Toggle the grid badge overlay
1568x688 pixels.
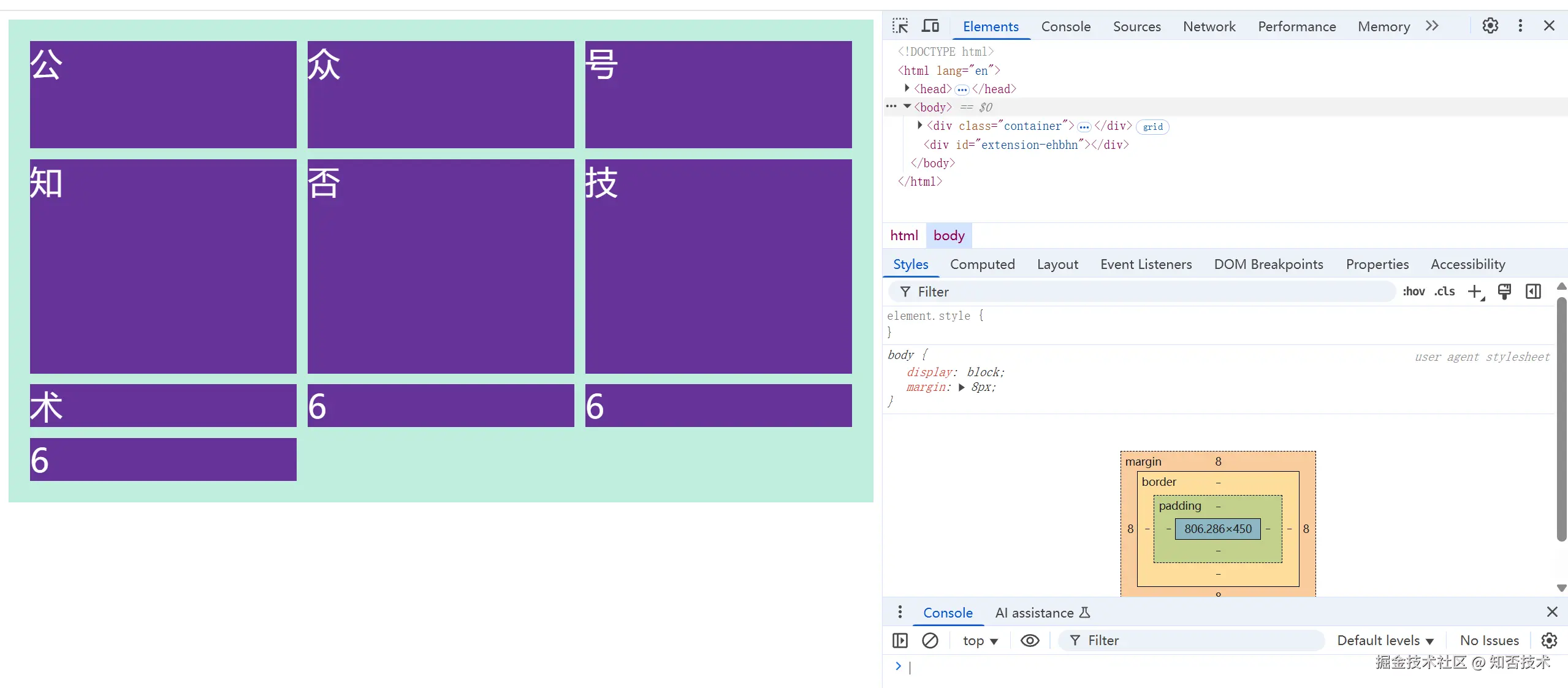coord(1152,127)
